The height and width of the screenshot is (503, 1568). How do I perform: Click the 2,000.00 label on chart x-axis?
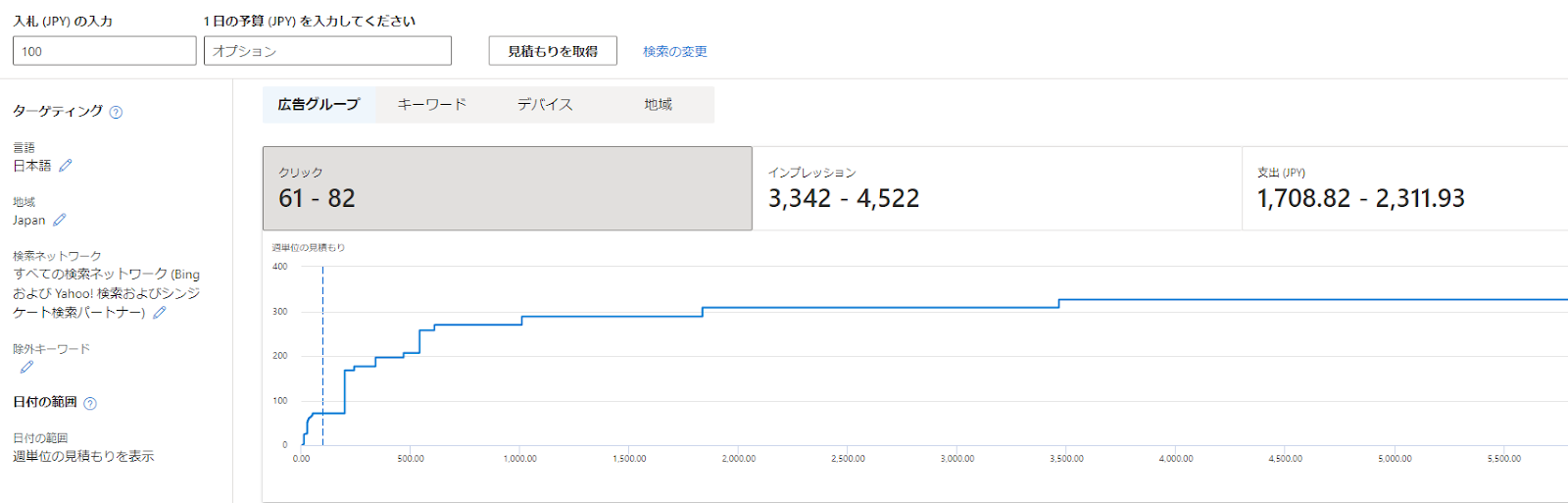739,458
